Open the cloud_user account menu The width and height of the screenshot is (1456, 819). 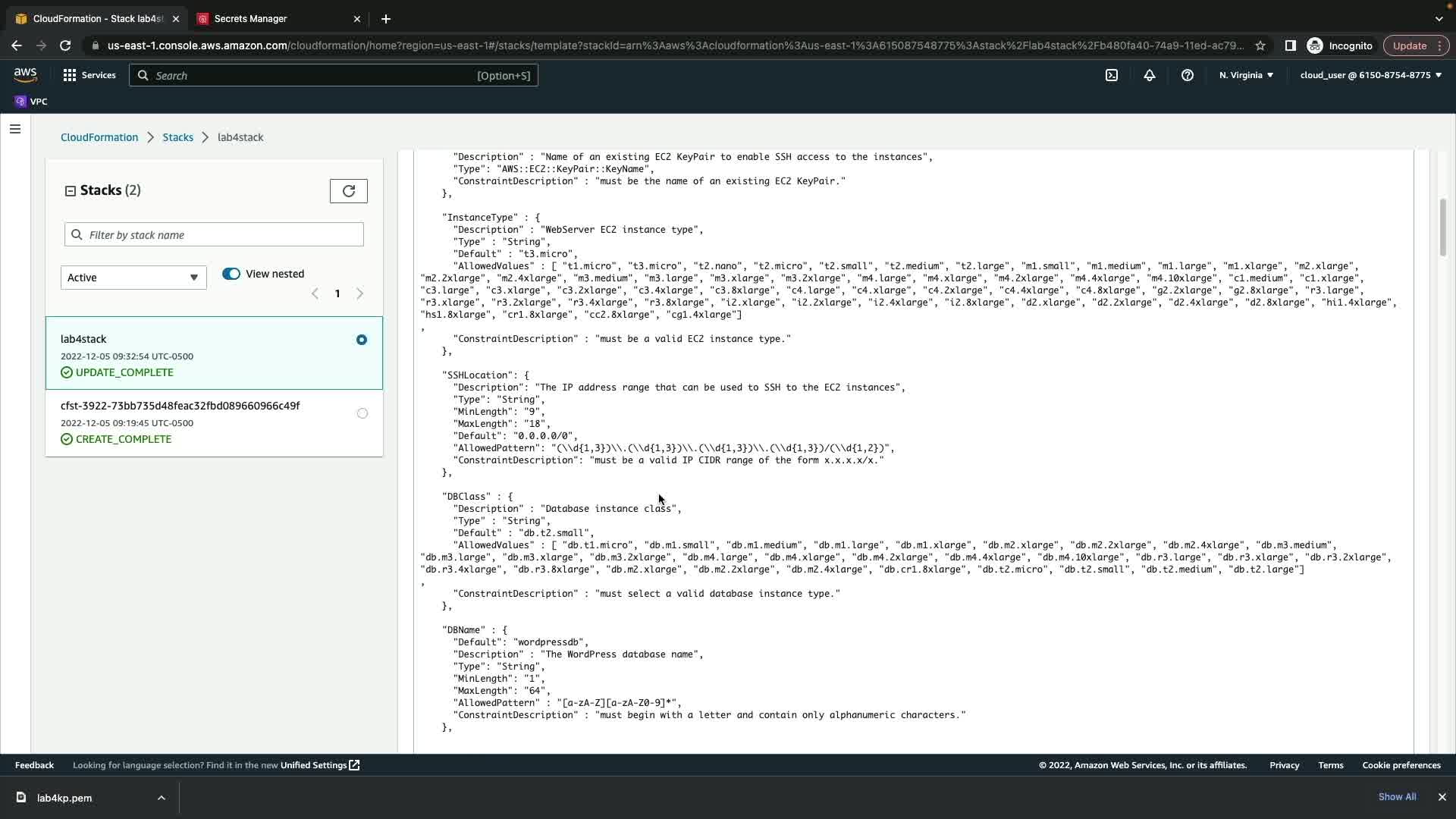coord(1370,75)
